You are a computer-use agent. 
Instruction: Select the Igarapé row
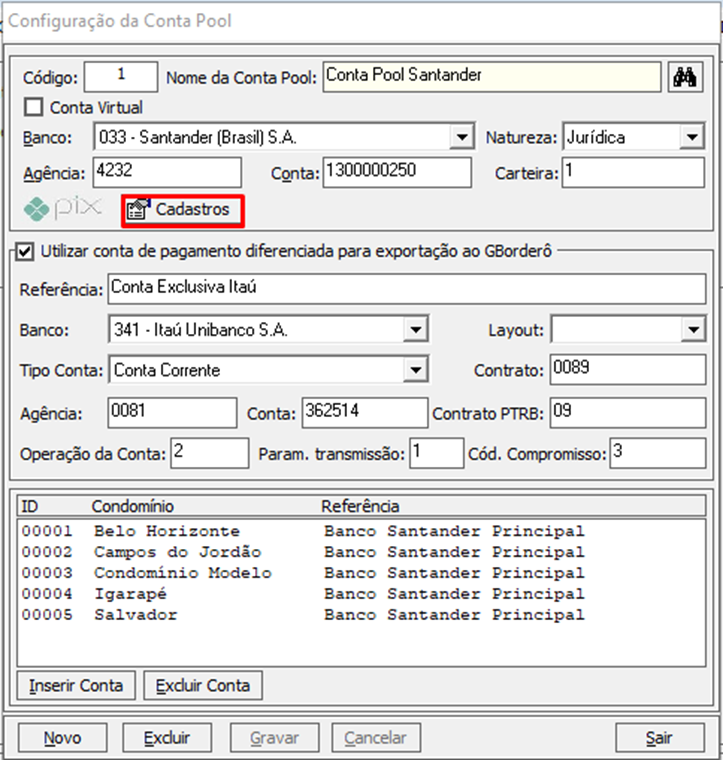[361, 594]
